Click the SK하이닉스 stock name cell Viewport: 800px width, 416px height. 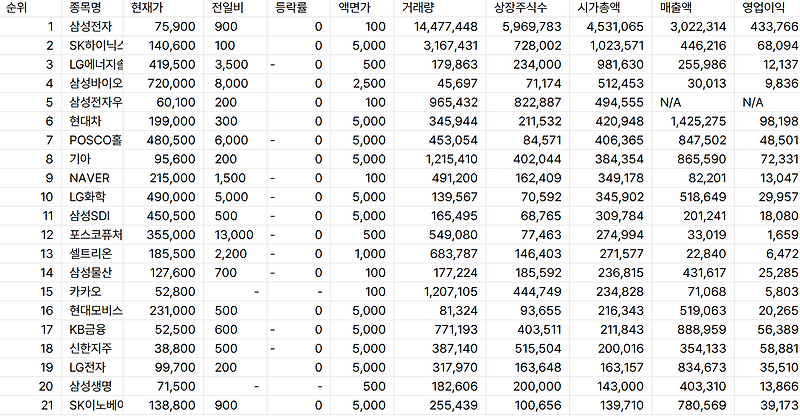click(x=92, y=45)
